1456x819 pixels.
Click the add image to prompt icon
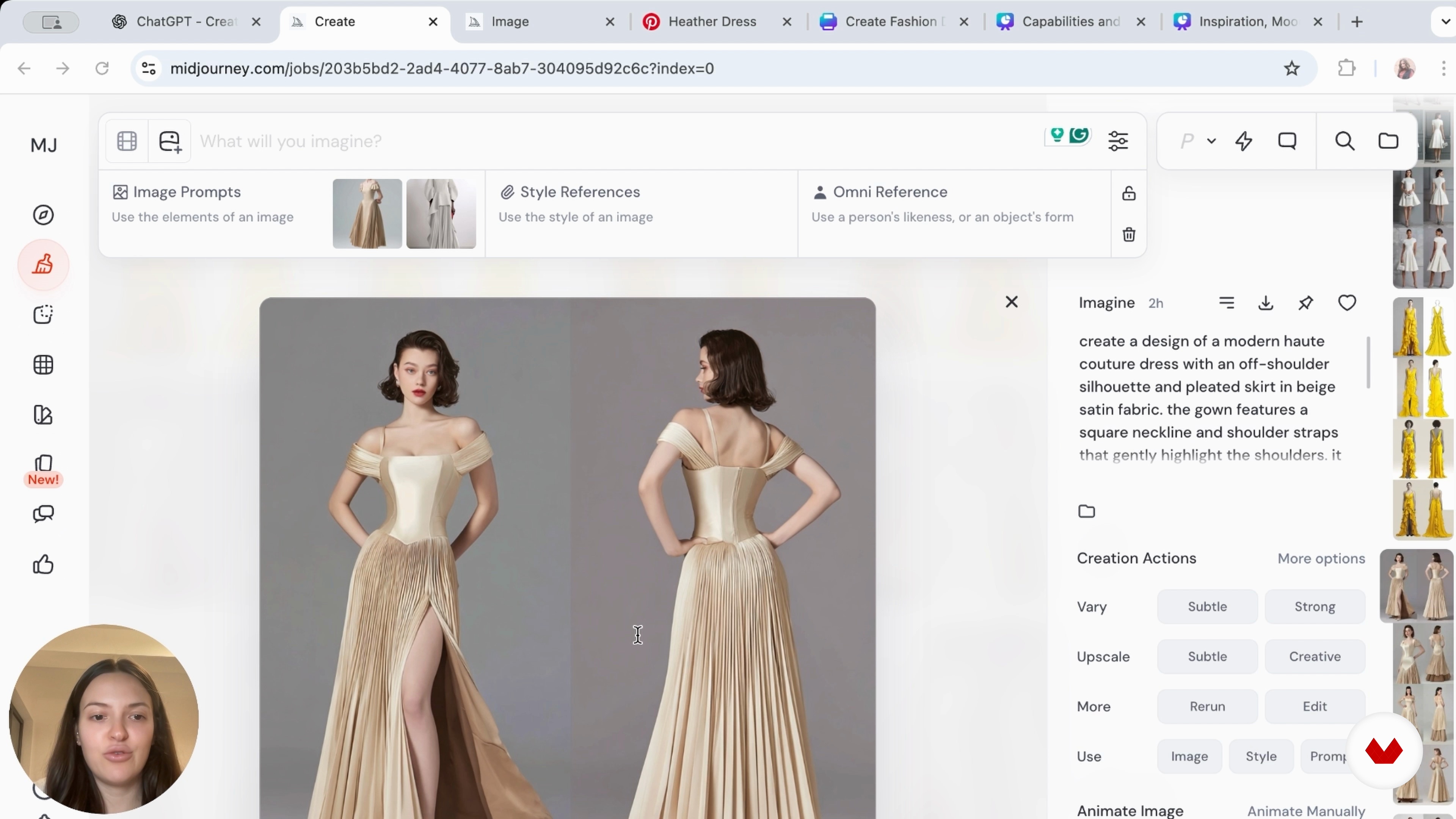(169, 141)
